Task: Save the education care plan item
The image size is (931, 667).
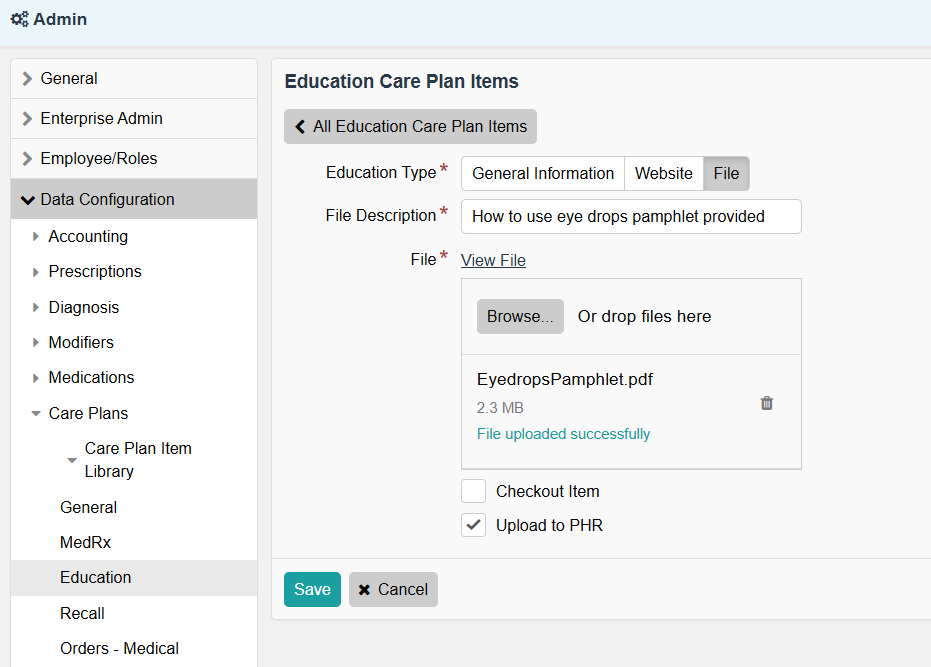Action: tap(312, 590)
